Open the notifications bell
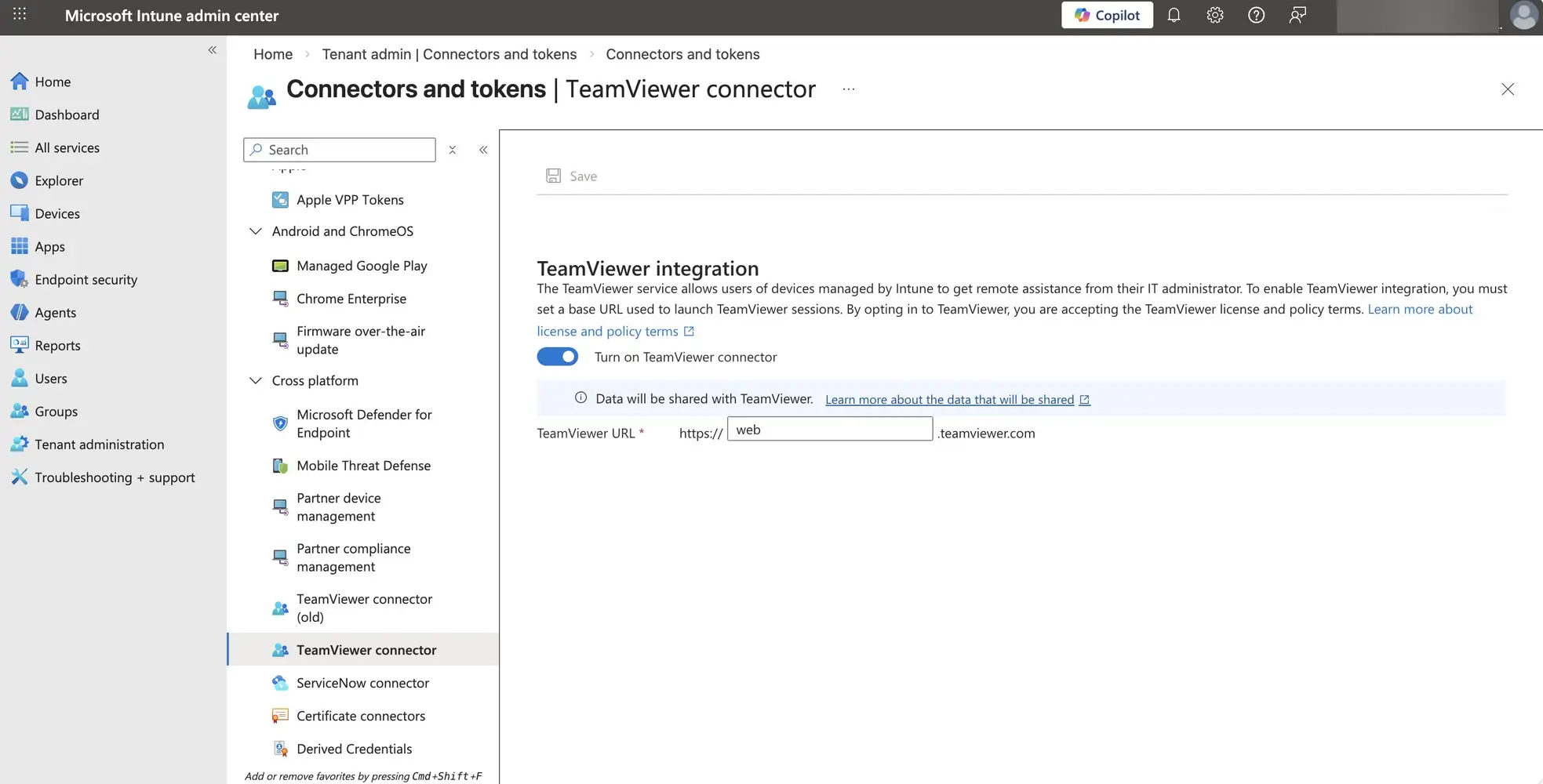The image size is (1543, 784). [1174, 15]
